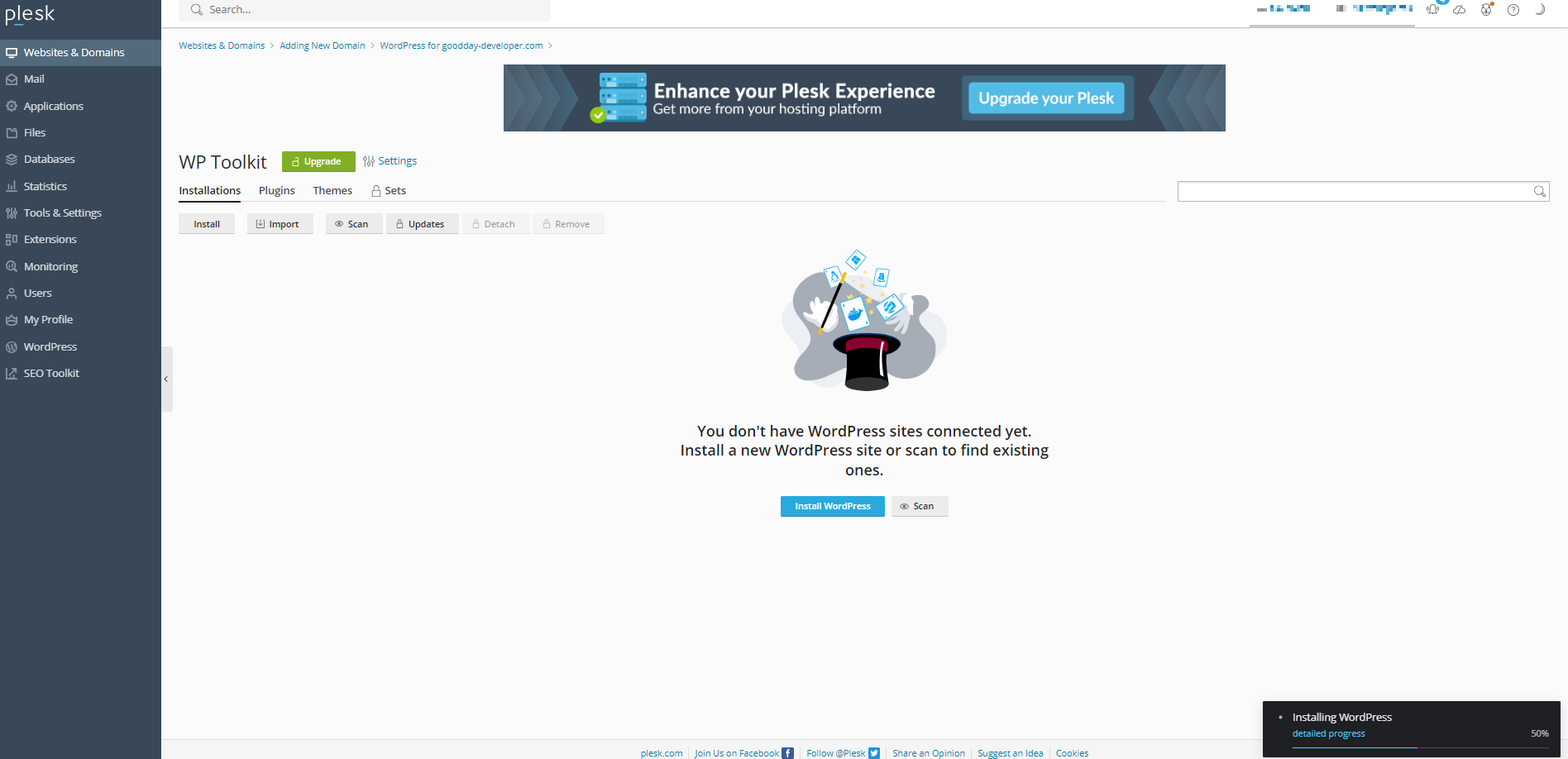Click Installing WordPress notification title
The width and height of the screenshot is (1568, 759).
(x=1342, y=718)
